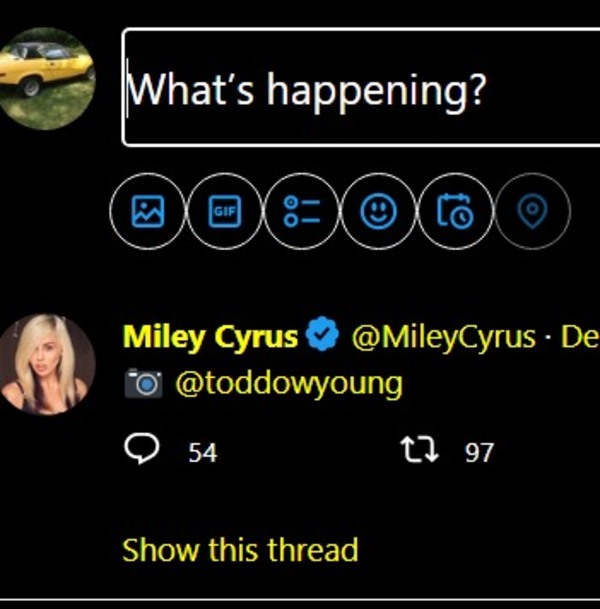Click the 54 replies count

(x=203, y=453)
